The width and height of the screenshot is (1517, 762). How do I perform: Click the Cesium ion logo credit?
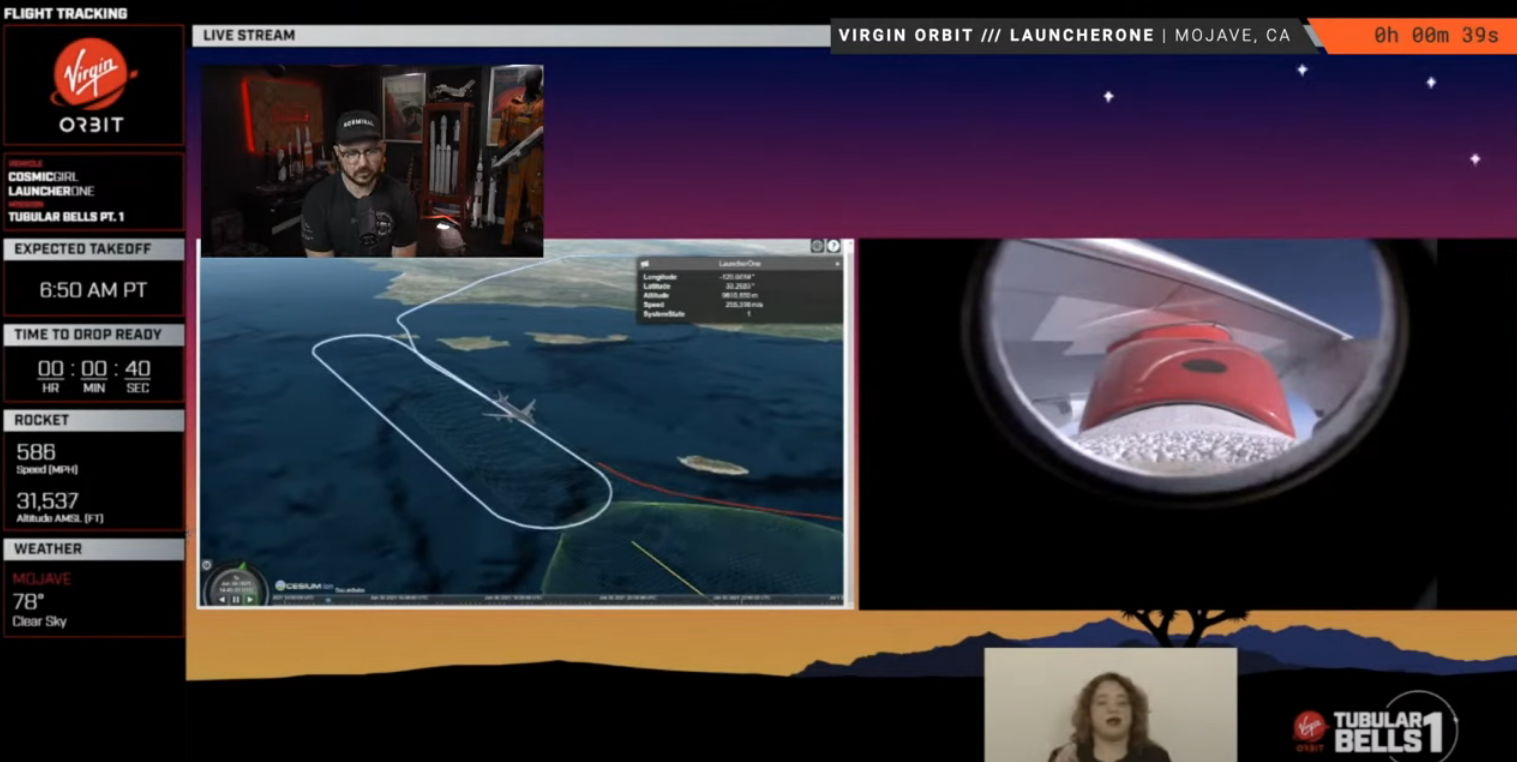[304, 586]
